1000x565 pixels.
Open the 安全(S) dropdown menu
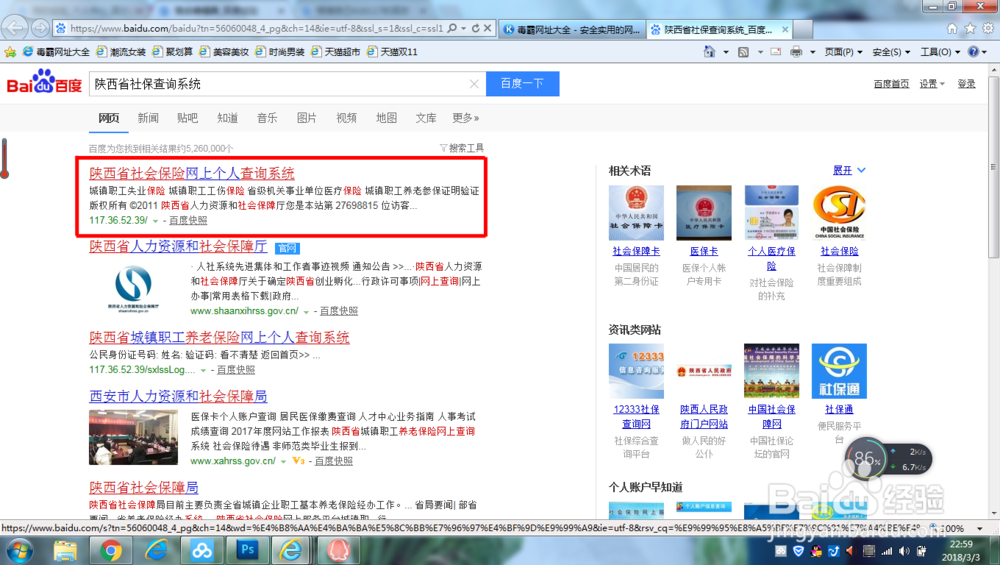point(891,52)
